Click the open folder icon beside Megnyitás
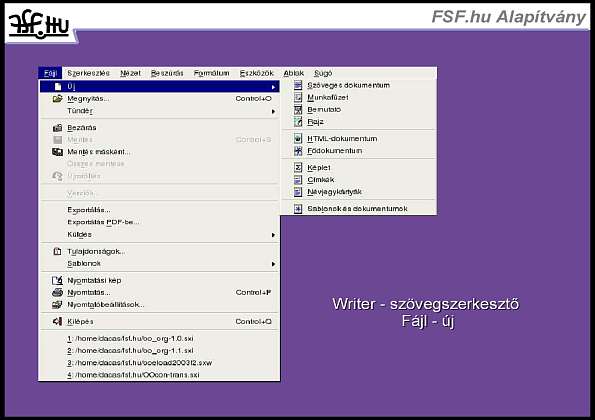 (57, 99)
